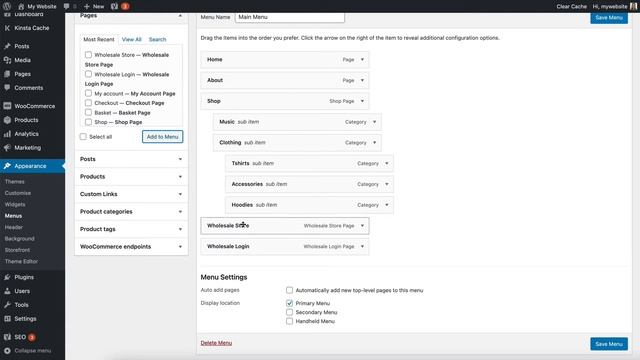Screen dimensions: 640x360
Task: Expand Wholesale Store menu item arrow
Action: pos(362,226)
